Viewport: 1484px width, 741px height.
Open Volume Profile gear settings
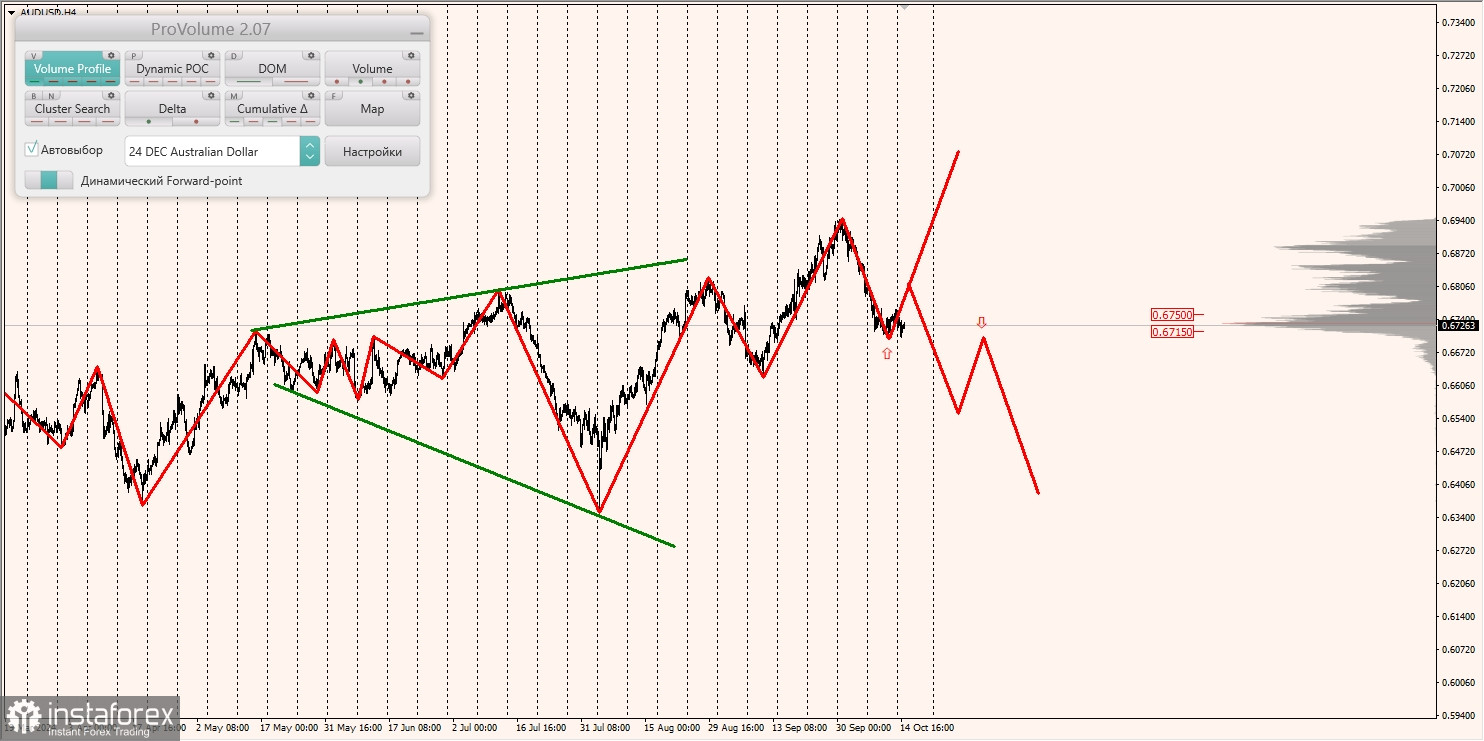(111, 56)
